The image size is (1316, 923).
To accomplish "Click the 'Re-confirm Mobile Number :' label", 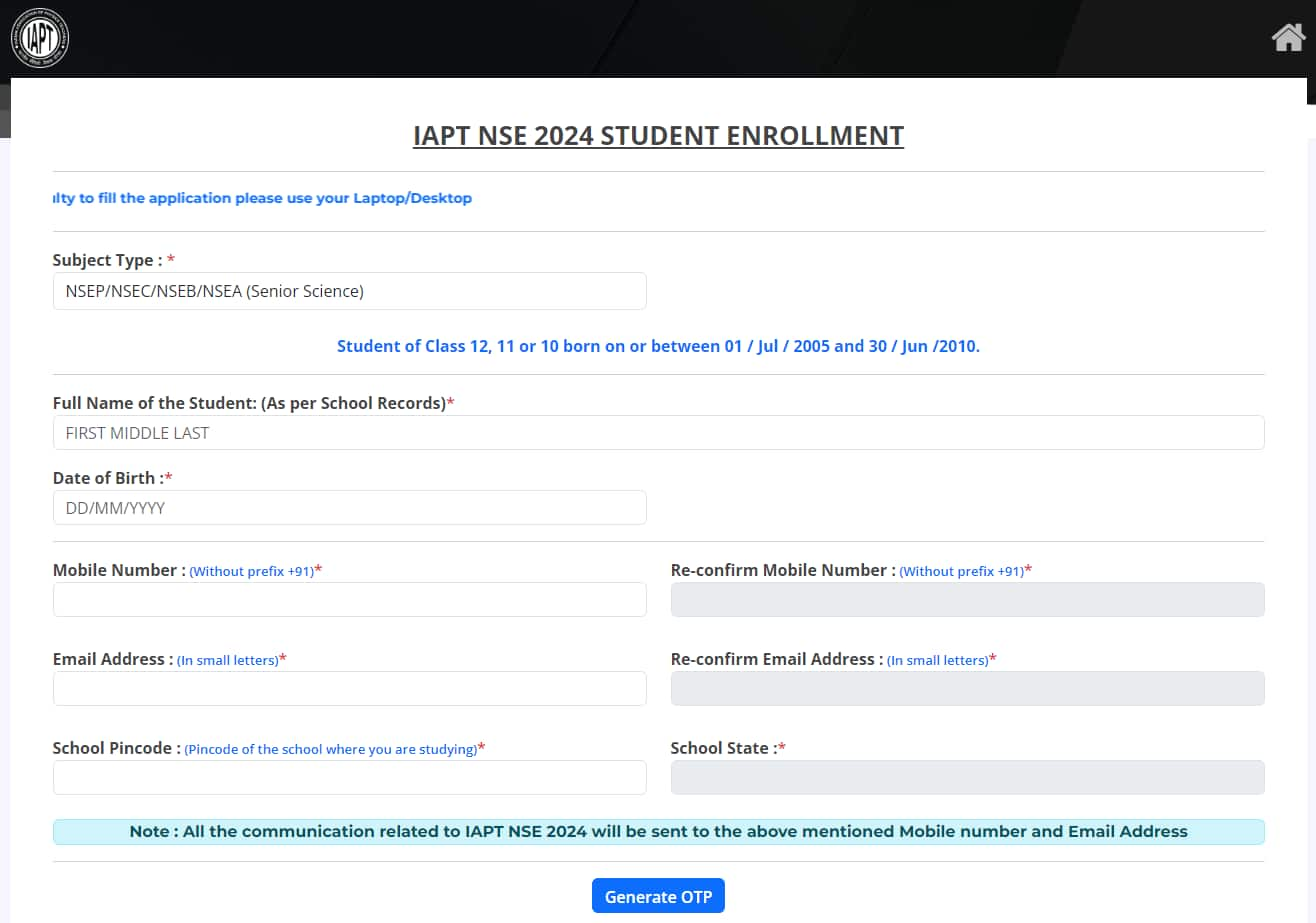I will [x=783, y=570].
